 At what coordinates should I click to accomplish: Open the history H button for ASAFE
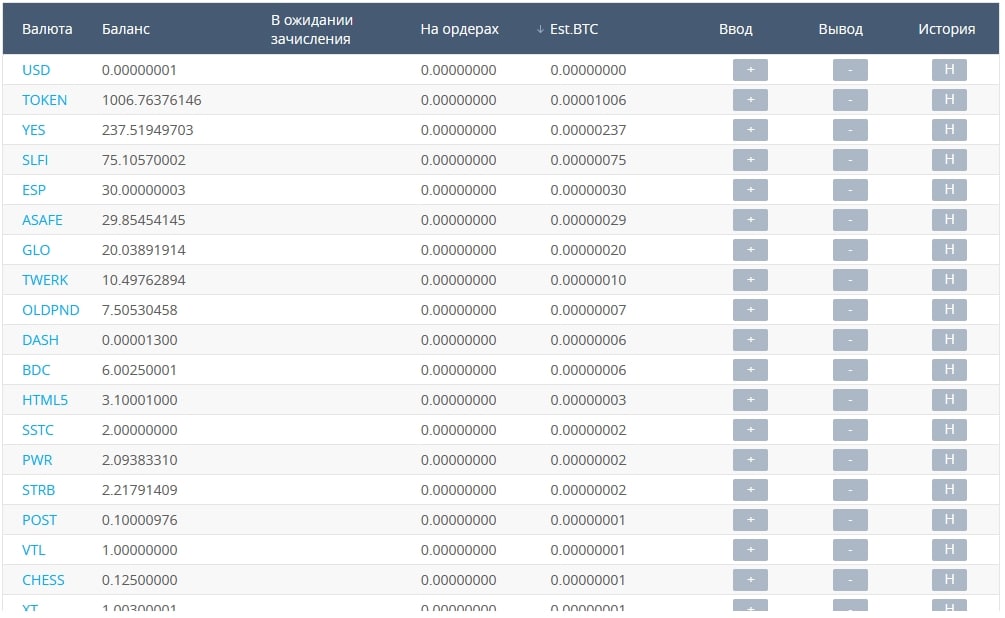click(949, 220)
